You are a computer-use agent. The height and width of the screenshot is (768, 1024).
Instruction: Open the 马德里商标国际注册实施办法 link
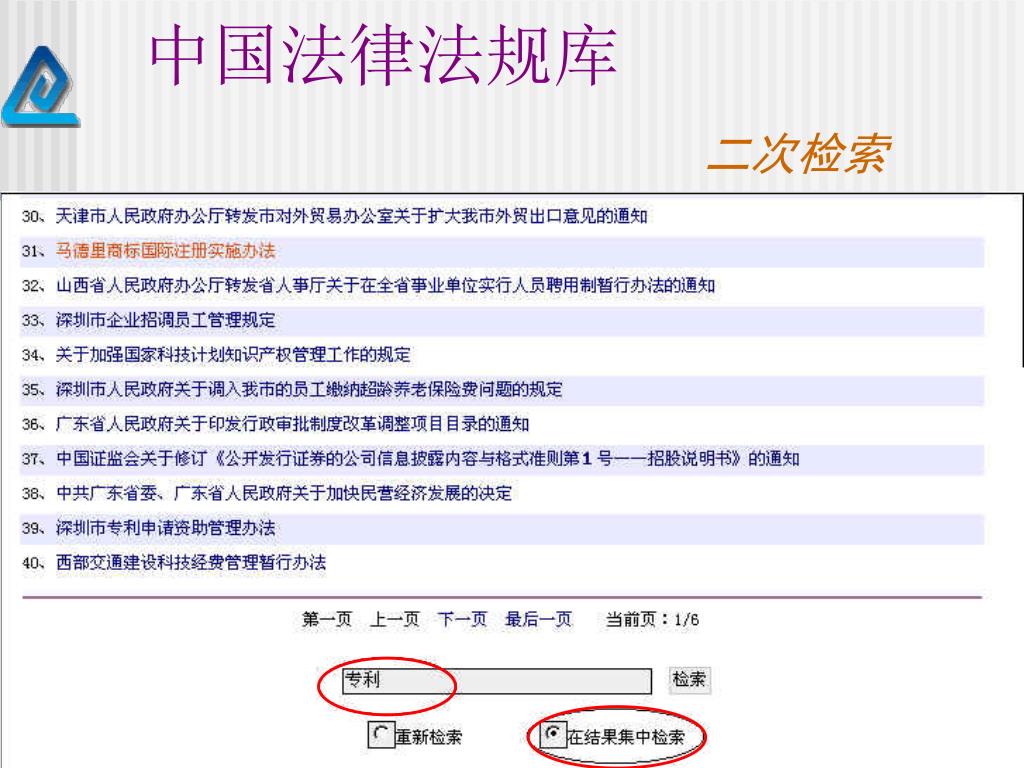(x=165, y=251)
